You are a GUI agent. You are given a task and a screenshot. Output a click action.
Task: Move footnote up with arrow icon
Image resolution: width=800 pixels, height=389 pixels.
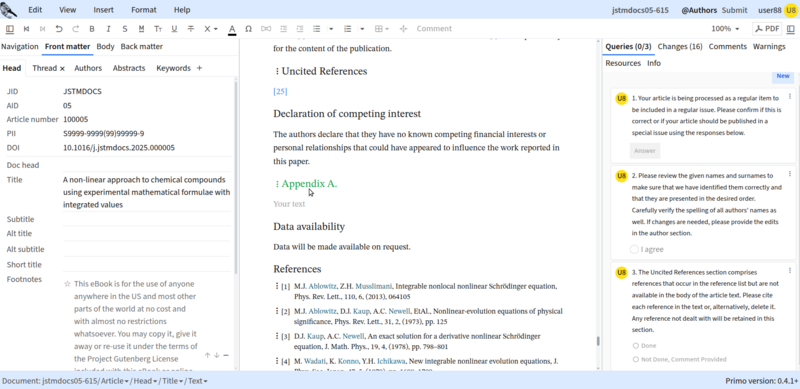click(x=208, y=355)
